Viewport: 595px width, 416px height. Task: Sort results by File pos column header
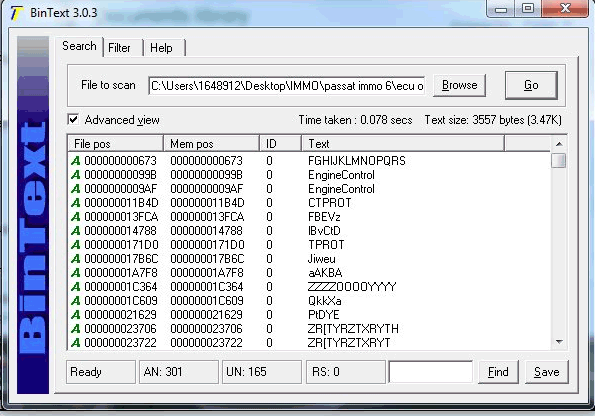(x=115, y=144)
